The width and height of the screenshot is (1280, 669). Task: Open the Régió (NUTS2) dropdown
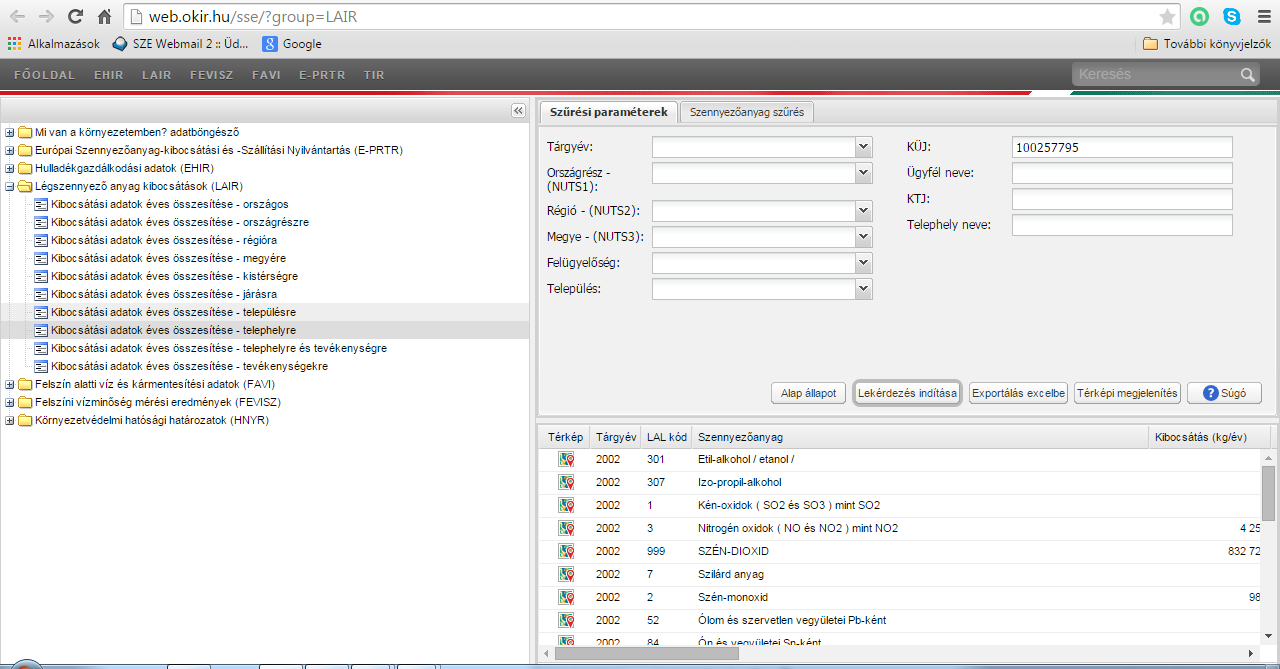pos(864,211)
